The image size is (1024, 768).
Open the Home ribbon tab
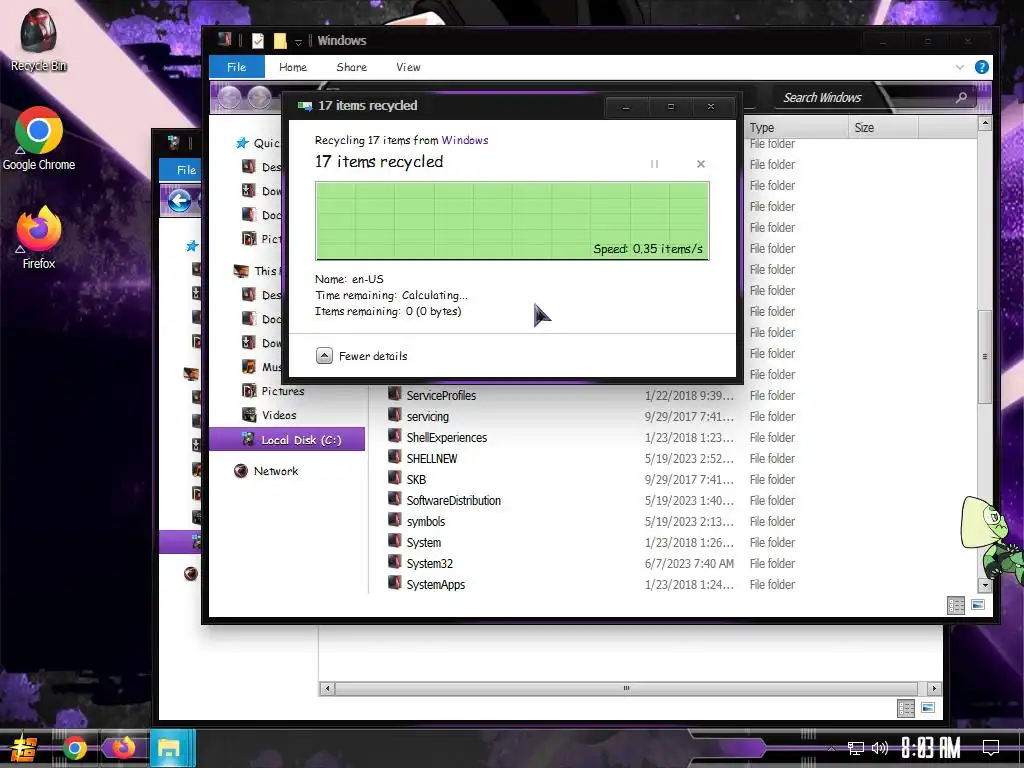coord(293,67)
